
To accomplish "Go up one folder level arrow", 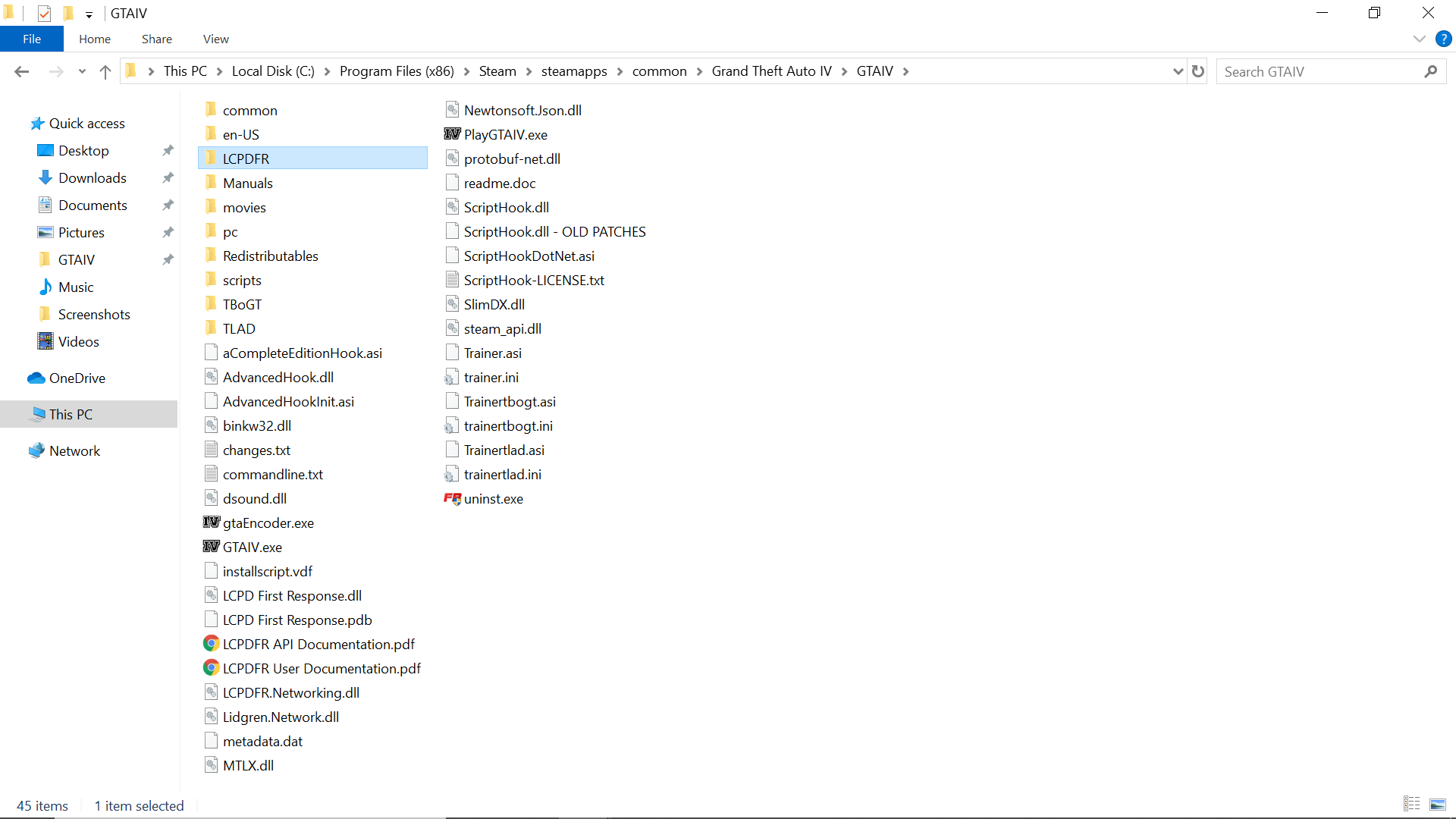I will tap(105, 71).
